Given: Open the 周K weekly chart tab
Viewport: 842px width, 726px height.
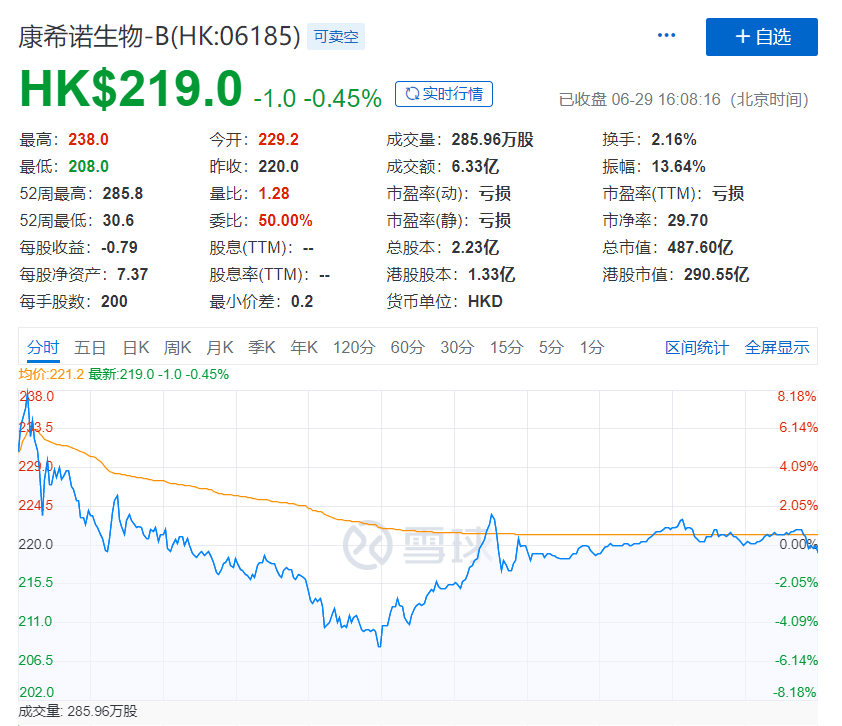Looking at the screenshot, I should click(177, 348).
